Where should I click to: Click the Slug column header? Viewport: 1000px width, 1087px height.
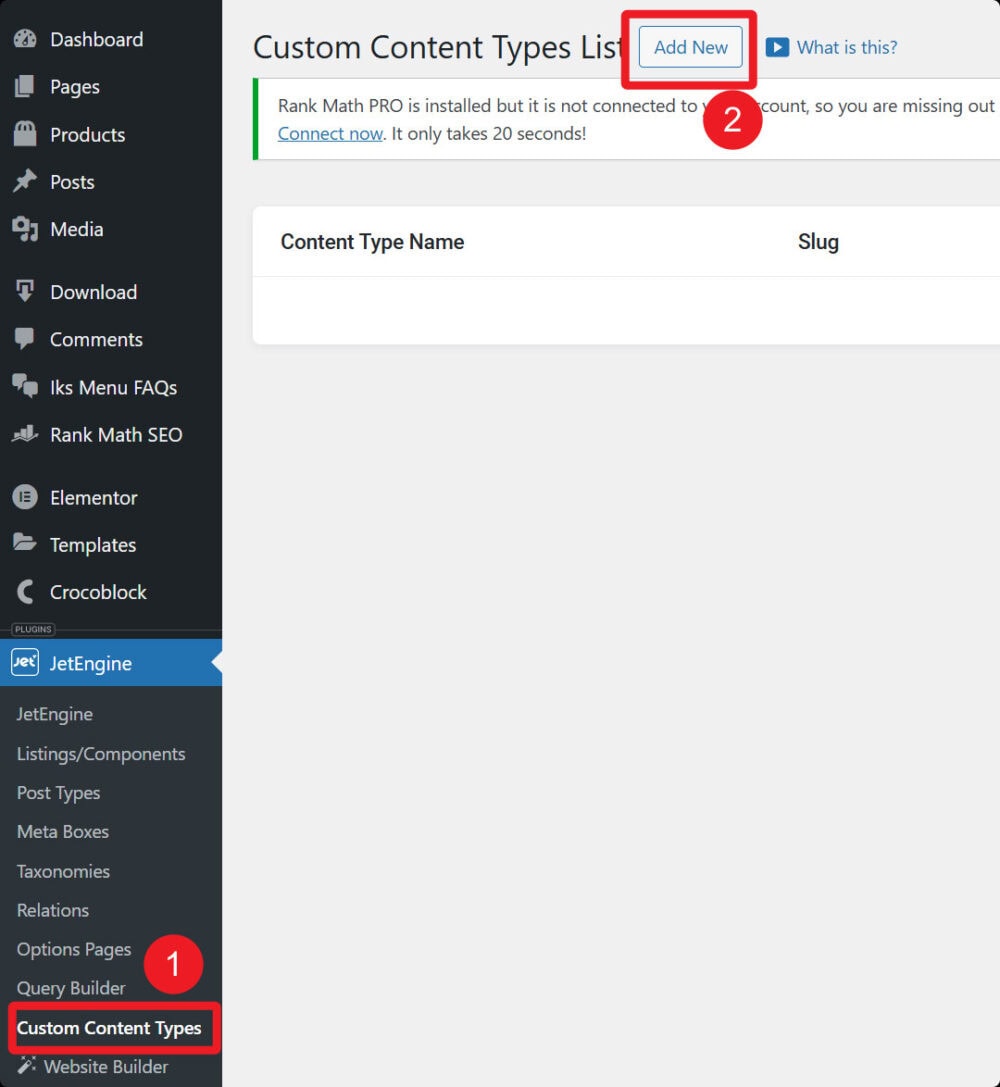point(818,241)
